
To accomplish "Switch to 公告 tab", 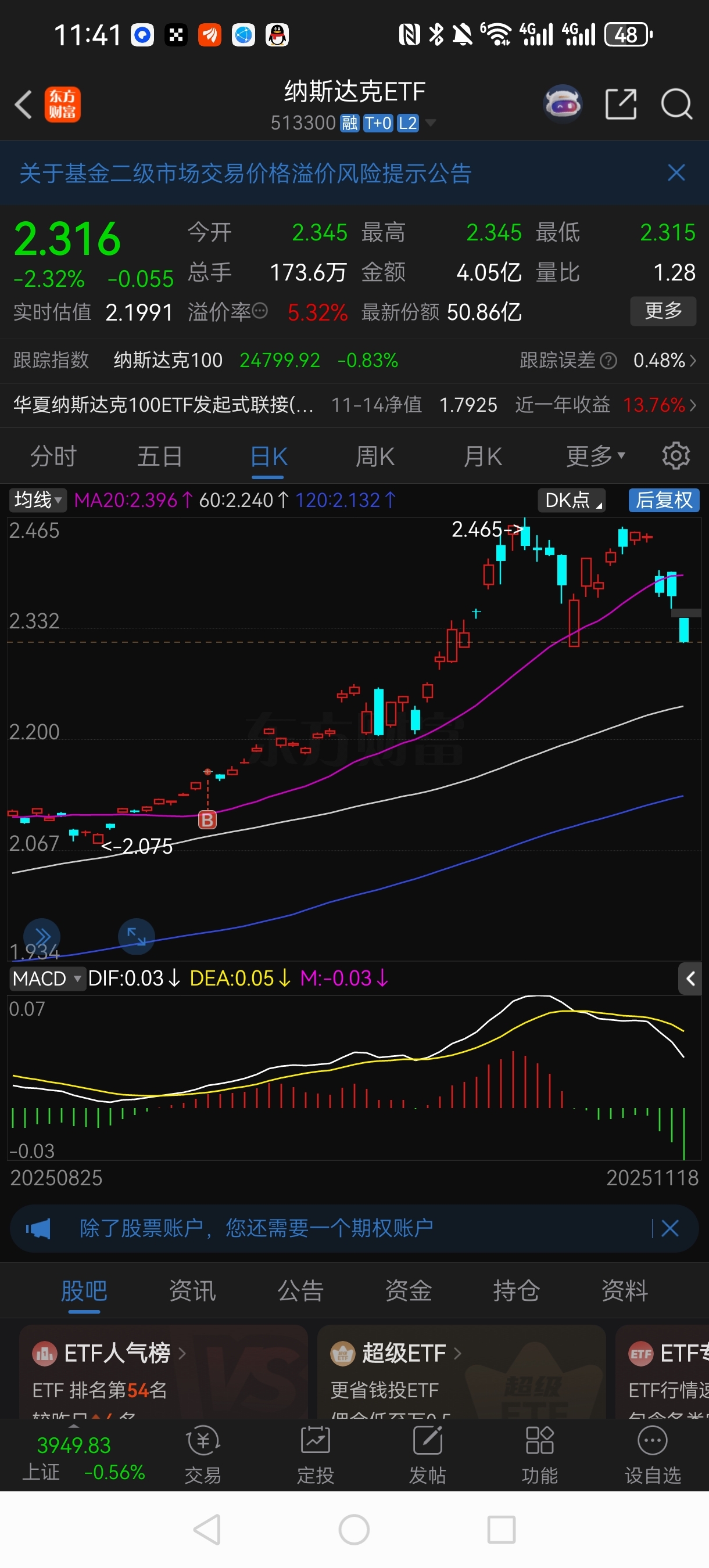I will point(300,1290).
